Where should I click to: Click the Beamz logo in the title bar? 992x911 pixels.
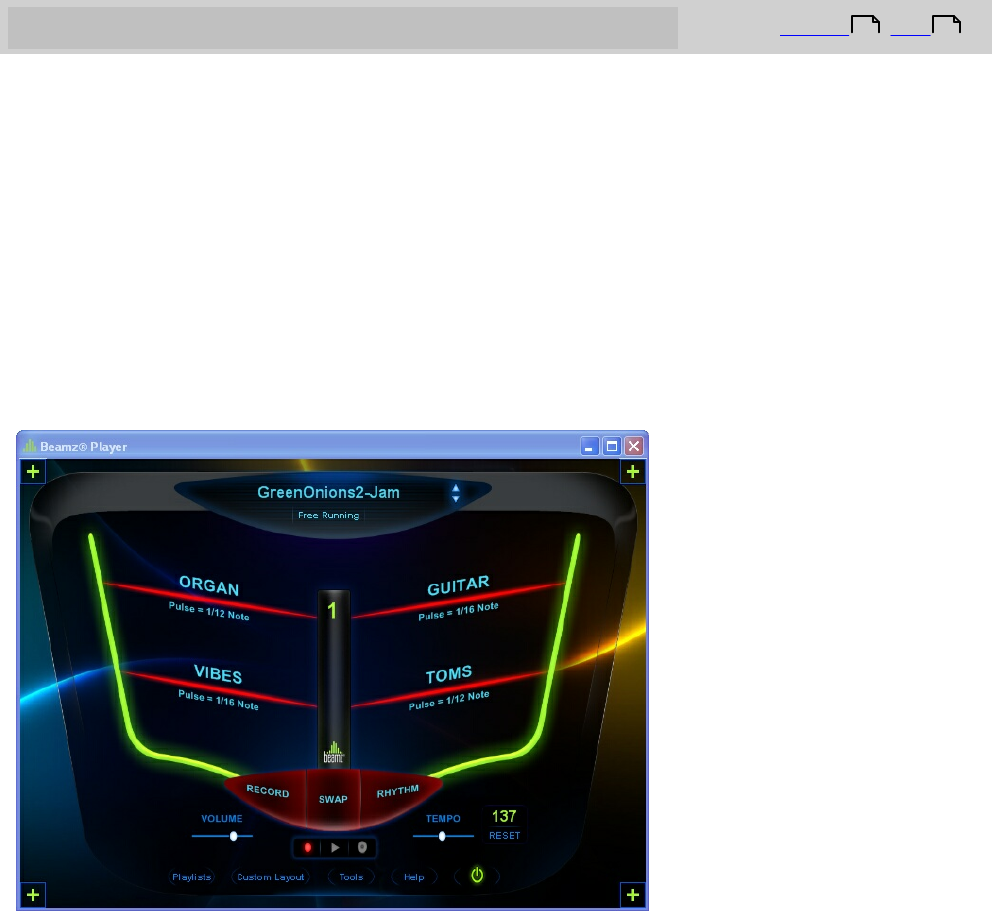[30, 446]
